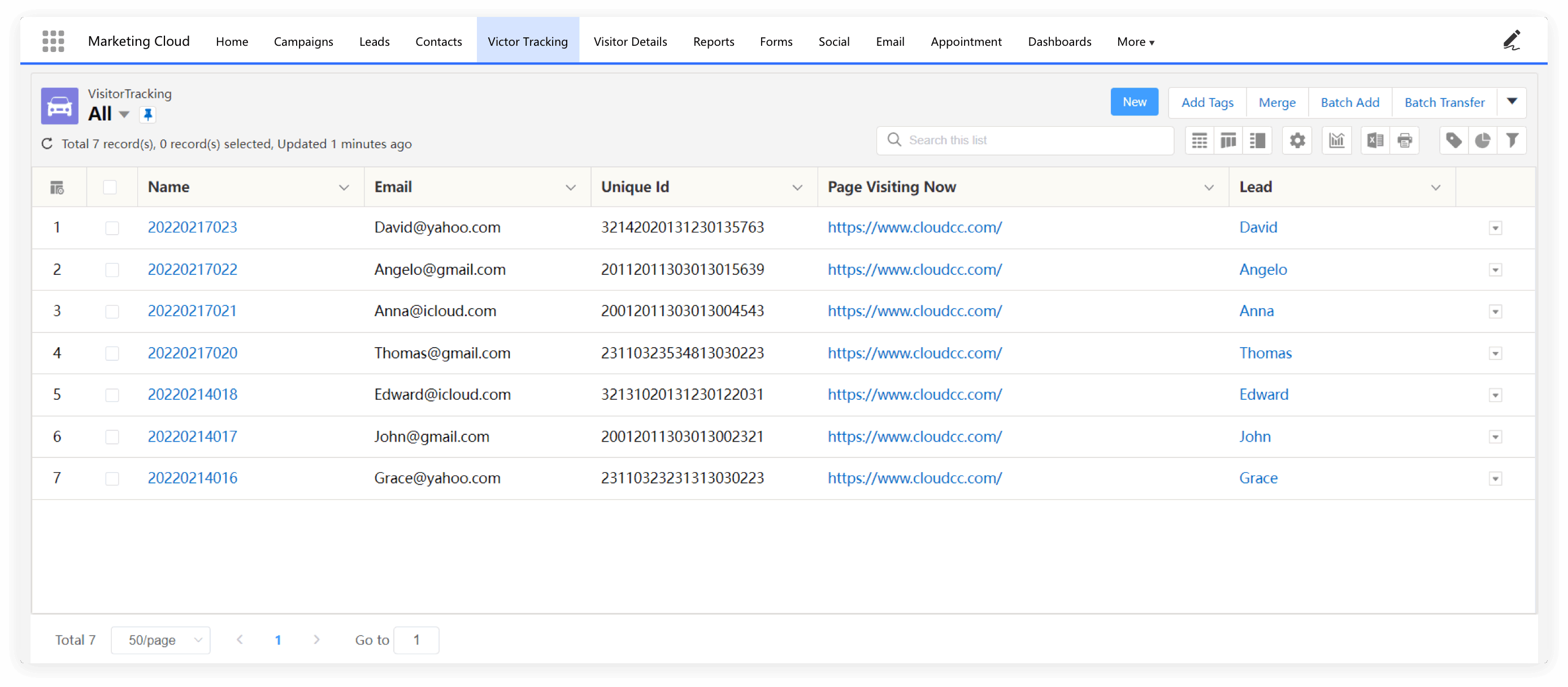Viewport: 1568px width, 687px height.
Task: Pin the All list view
Action: (148, 114)
